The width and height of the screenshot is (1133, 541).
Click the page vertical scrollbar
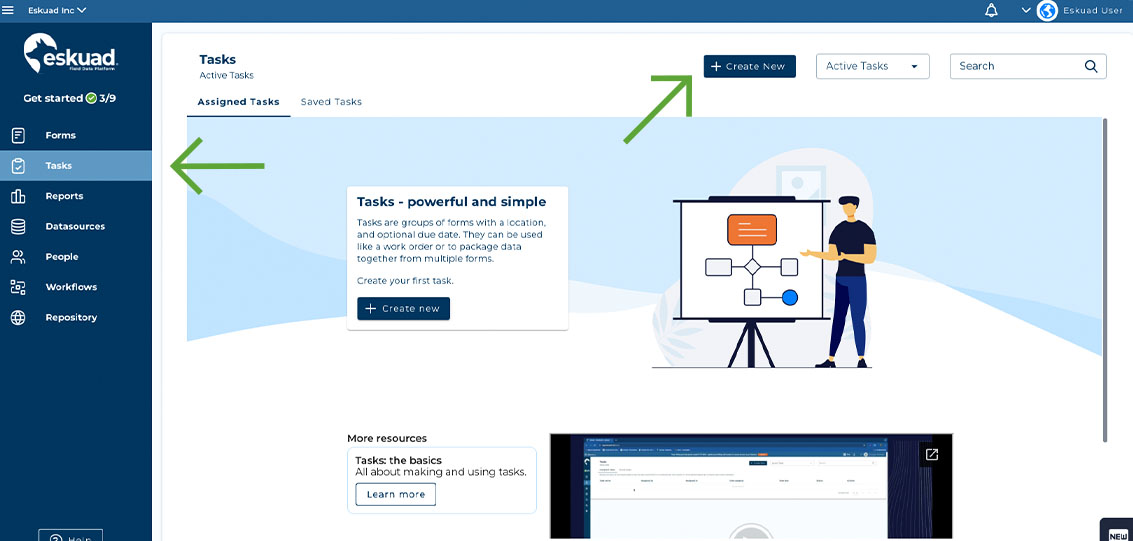click(1105, 279)
